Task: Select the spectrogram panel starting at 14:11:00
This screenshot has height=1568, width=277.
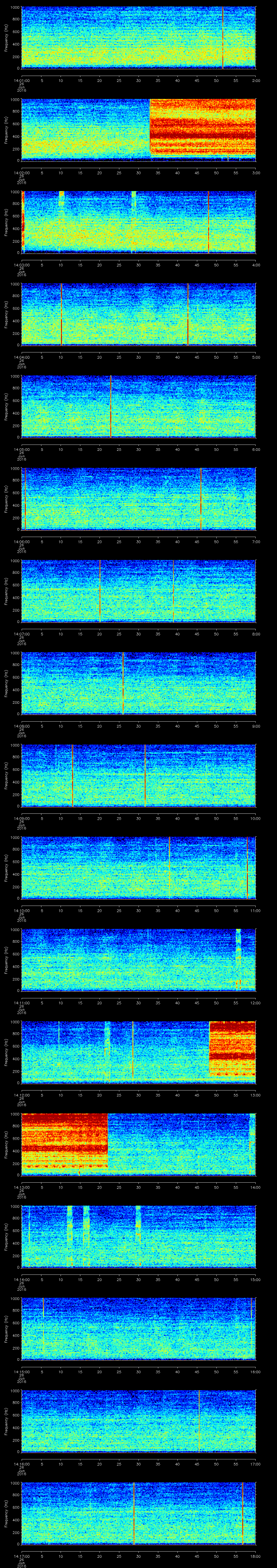Action: [x=138, y=959]
